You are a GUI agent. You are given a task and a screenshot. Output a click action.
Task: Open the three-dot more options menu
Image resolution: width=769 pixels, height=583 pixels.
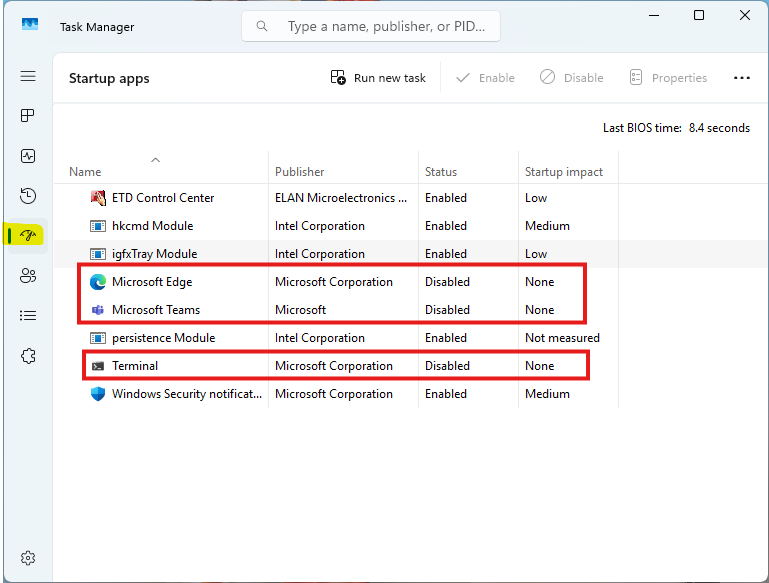point(741,78)
